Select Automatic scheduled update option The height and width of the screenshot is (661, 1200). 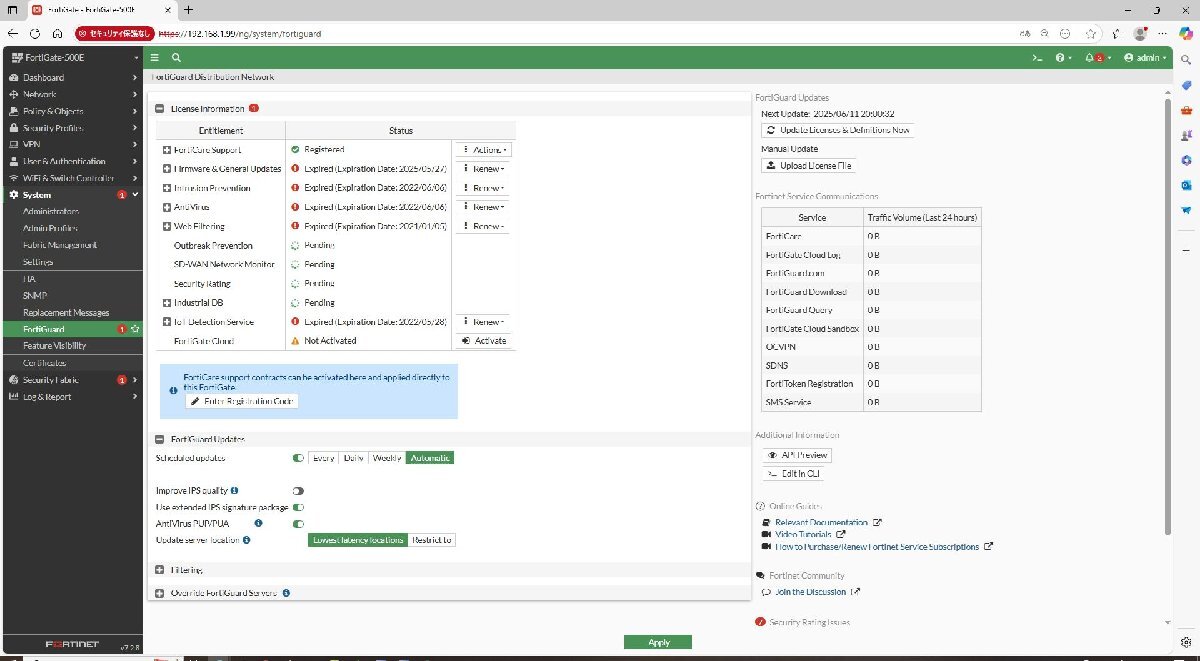coord(430,458)
